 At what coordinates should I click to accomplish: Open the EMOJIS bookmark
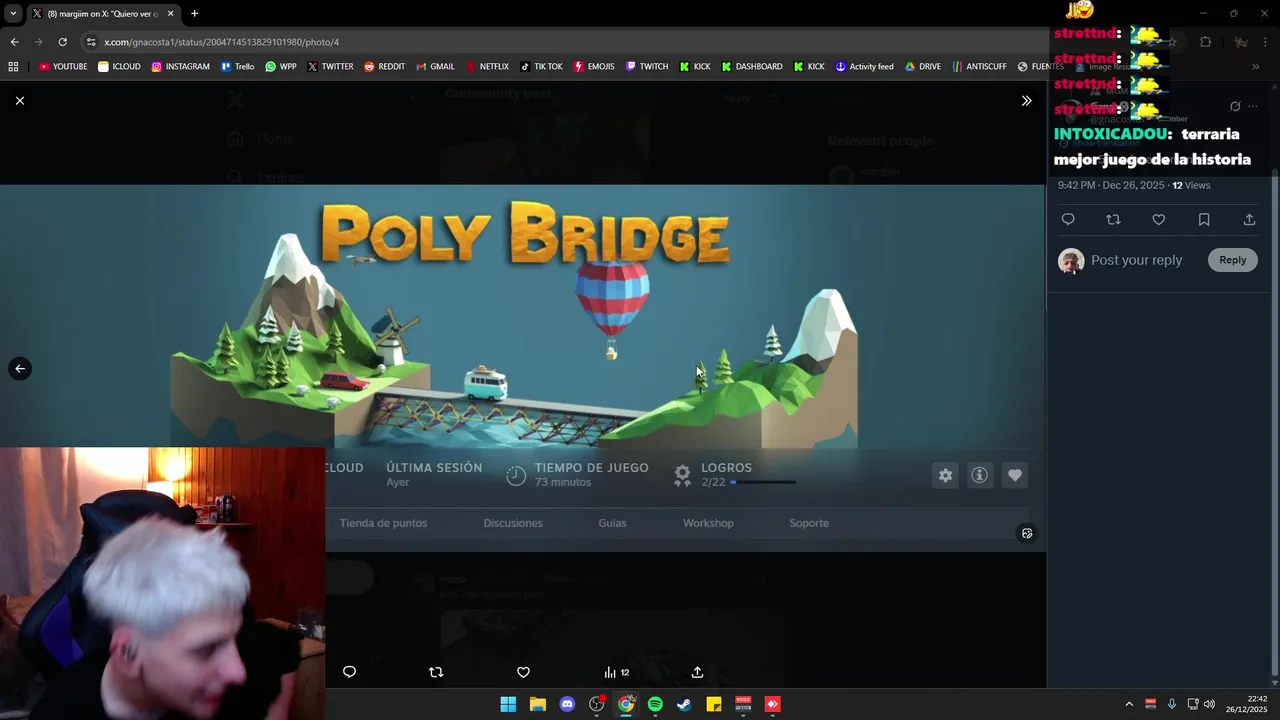[x=593, y=67]
